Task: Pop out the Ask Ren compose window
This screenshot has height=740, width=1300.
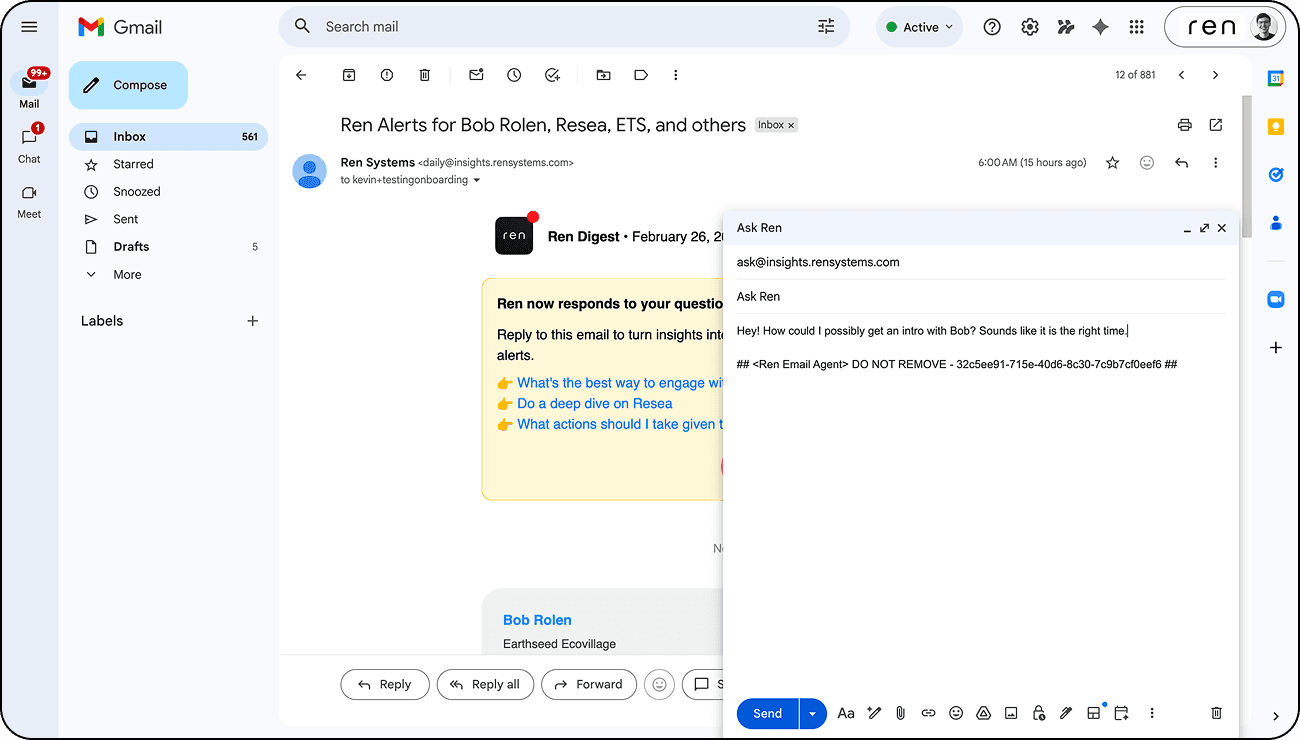Action: pyautogui.click(x=1204, y=227)
